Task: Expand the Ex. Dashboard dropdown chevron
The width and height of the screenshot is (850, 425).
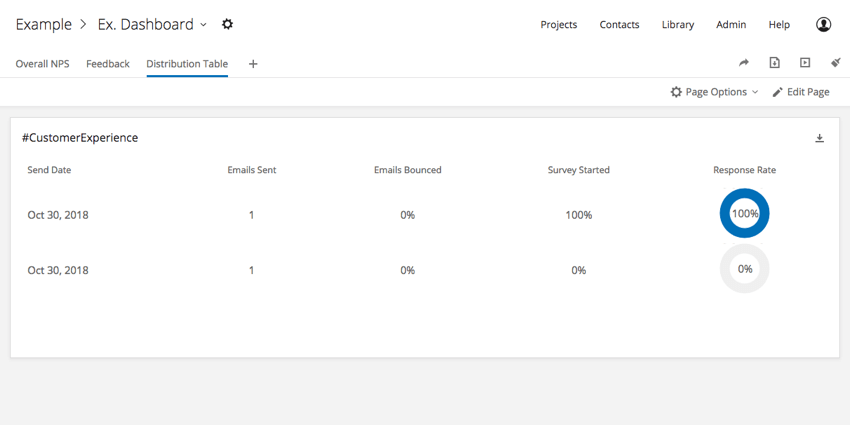Action: 203,25
